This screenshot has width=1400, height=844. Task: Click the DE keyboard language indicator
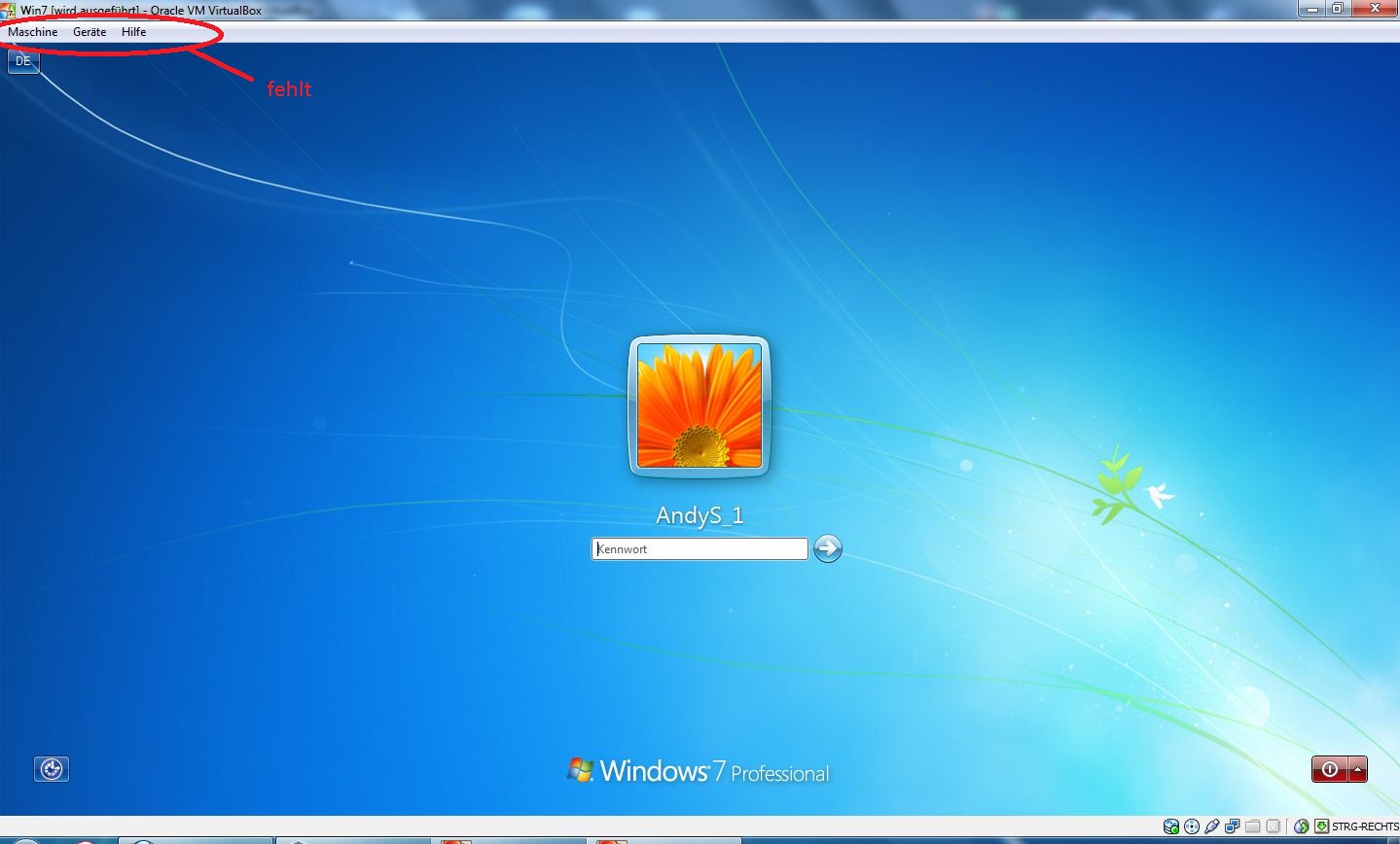click(23, 61)
